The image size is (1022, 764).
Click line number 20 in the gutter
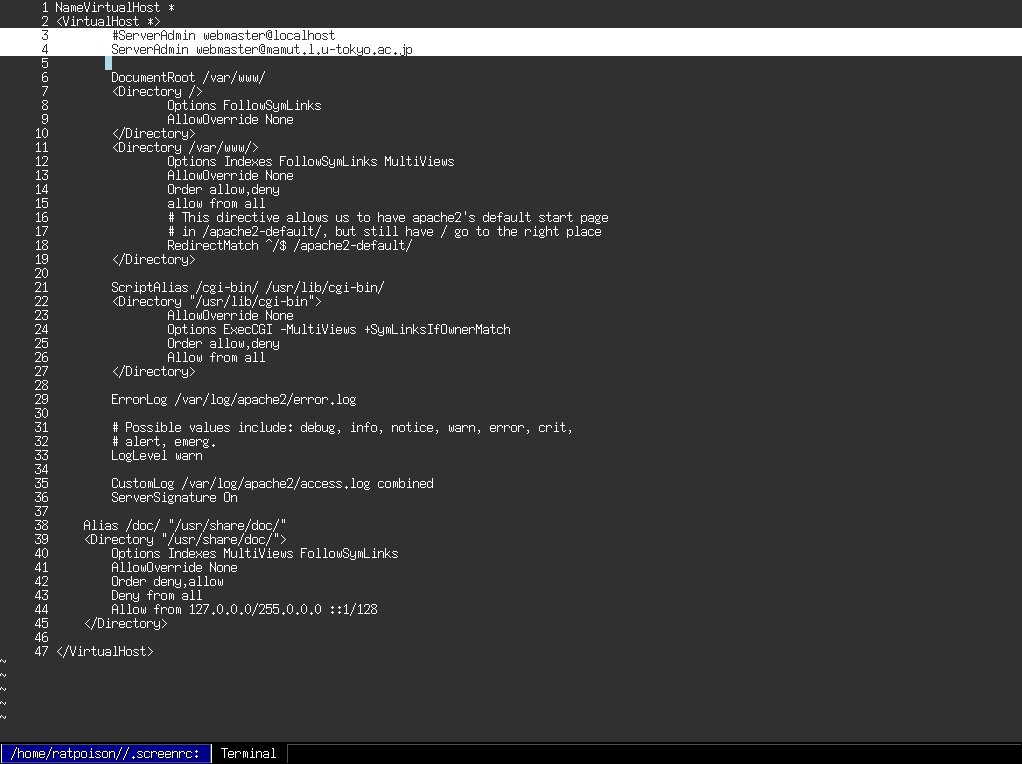click(x=41, y=273)
